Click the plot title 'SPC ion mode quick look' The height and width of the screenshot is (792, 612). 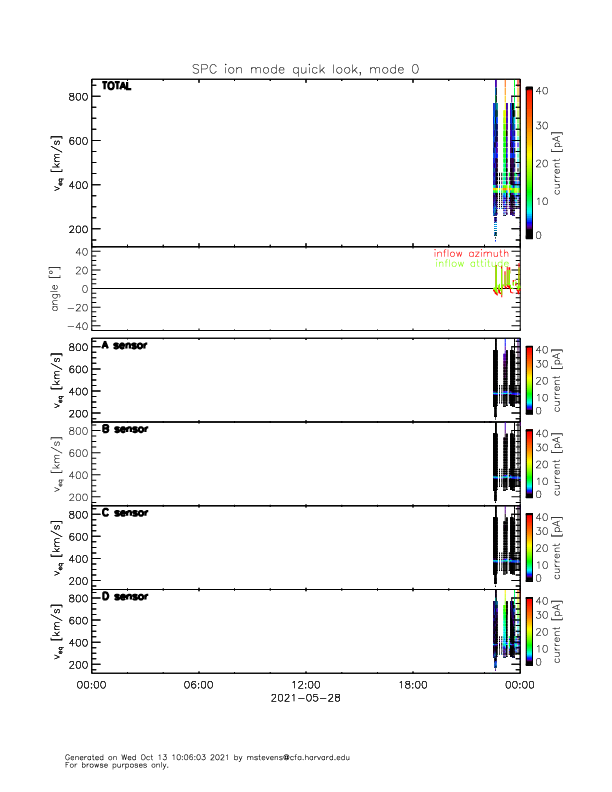click(x=305, y=69)
